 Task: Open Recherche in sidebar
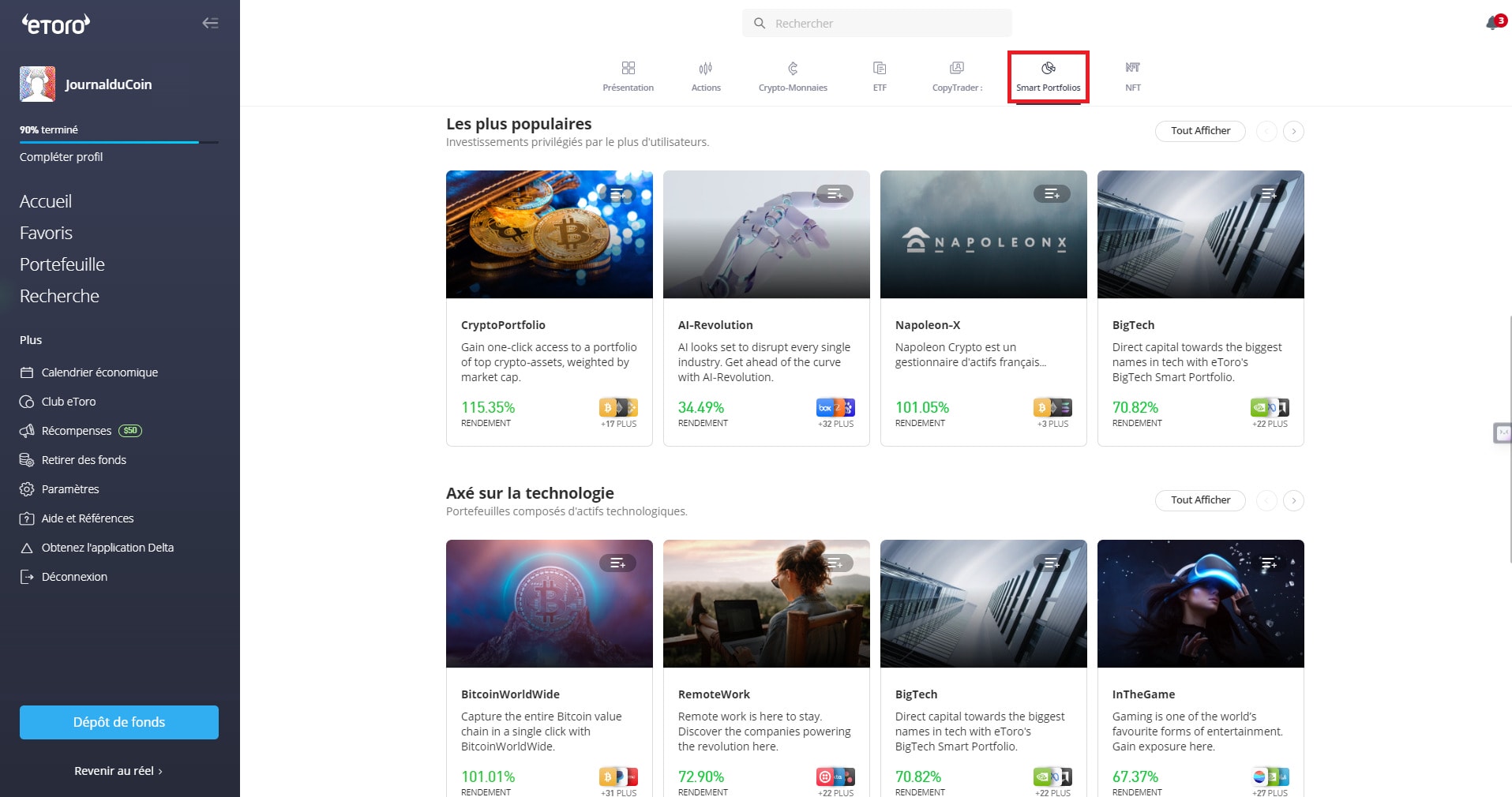click(x=59, y=296)
